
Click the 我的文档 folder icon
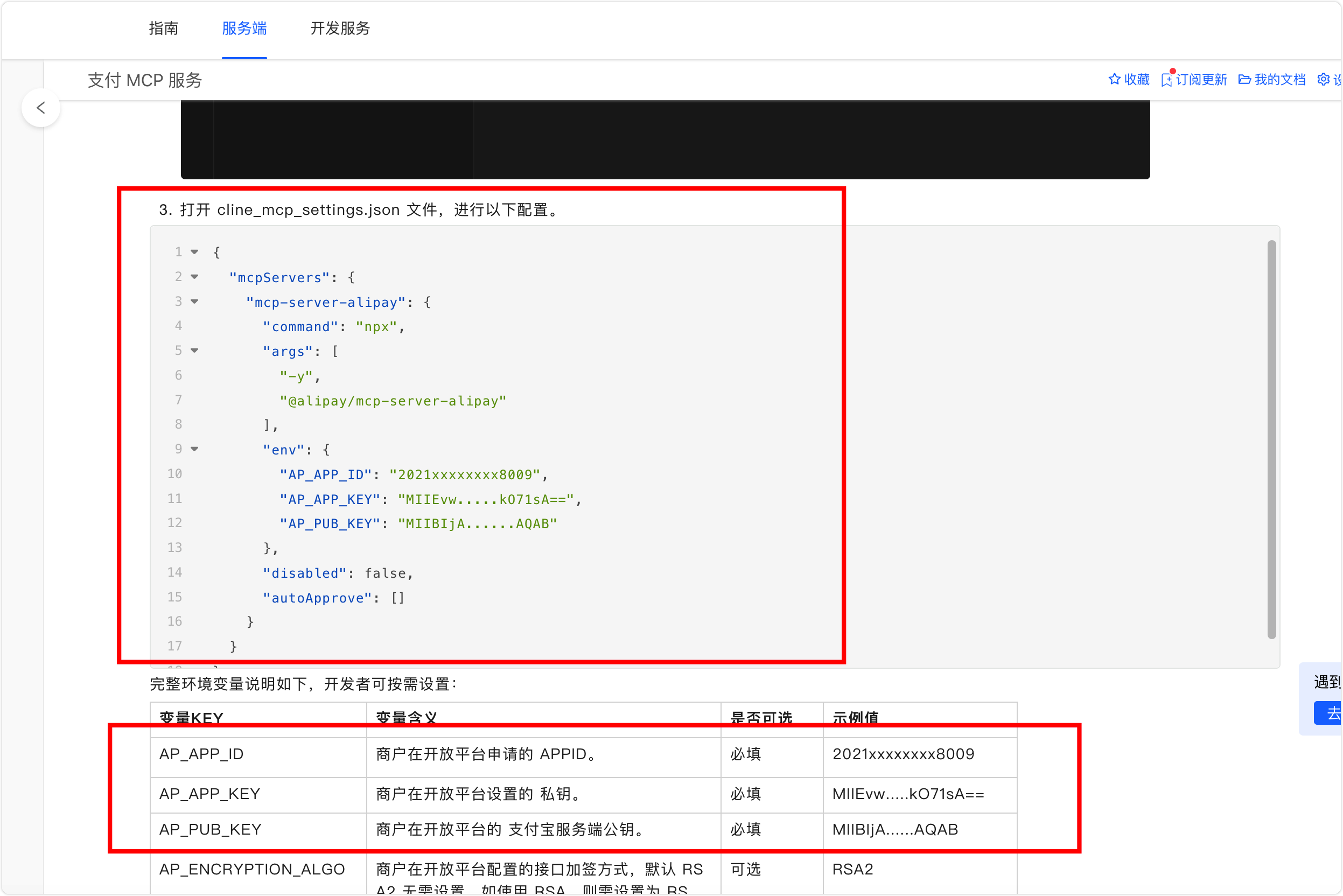tap(1244, 80)
